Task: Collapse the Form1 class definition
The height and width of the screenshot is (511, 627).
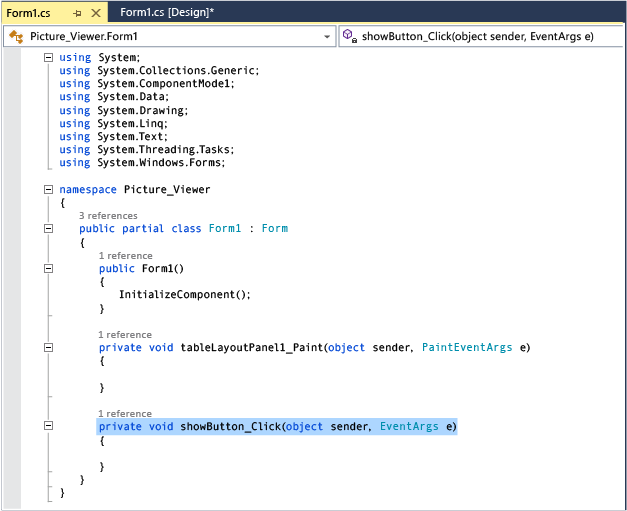Action: [48, 229]
